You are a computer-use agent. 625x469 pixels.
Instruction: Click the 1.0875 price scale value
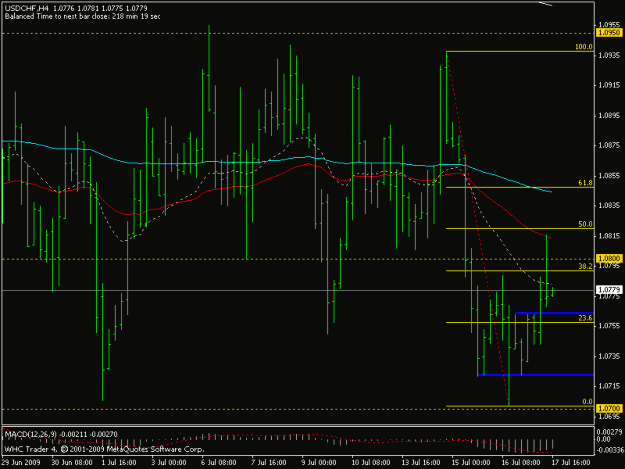tap(609, 145)
